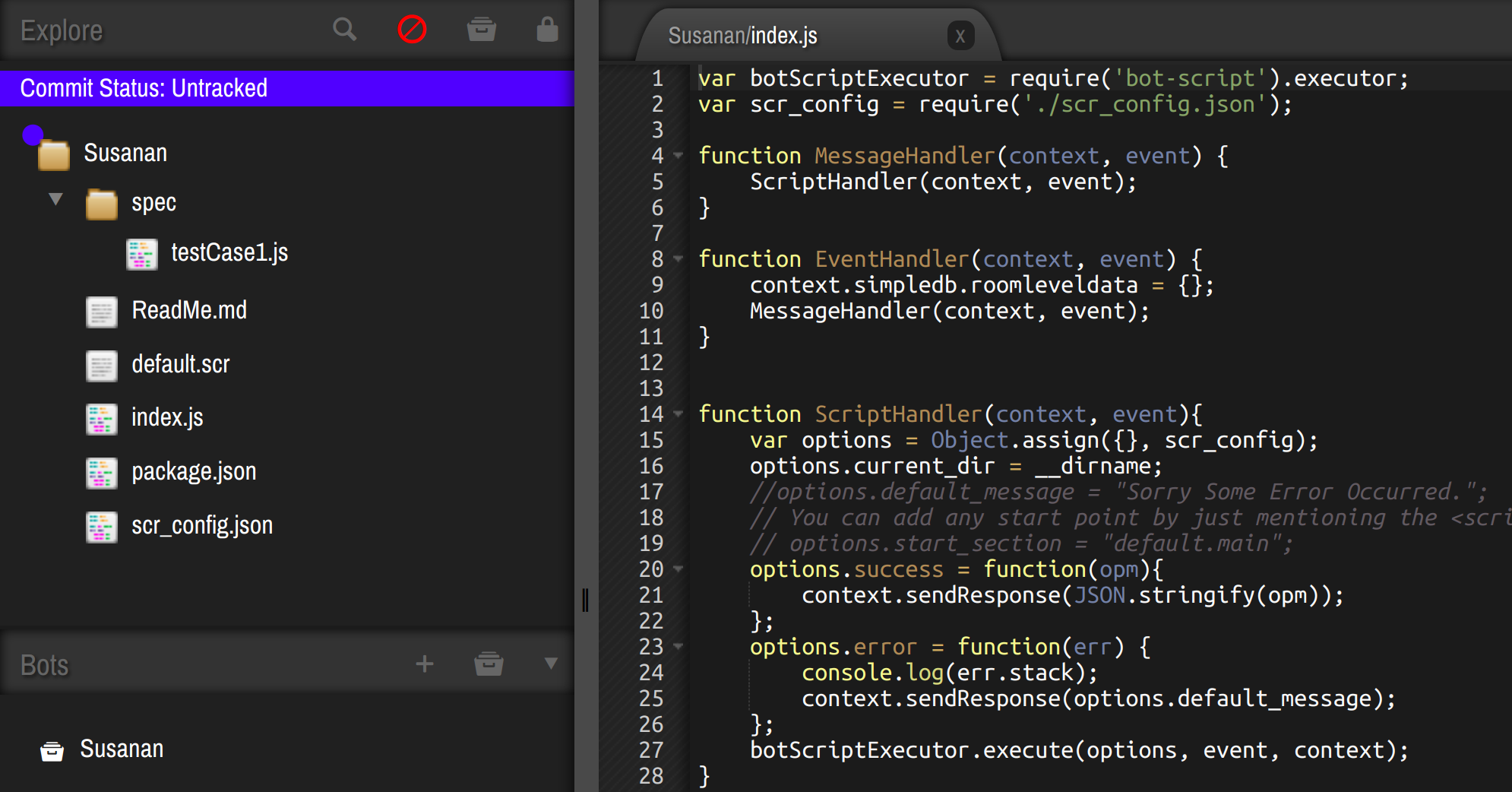This screenshot has height=792, width=1512.
Task: Fold options.success block at line 20
Action: (679, 569)
